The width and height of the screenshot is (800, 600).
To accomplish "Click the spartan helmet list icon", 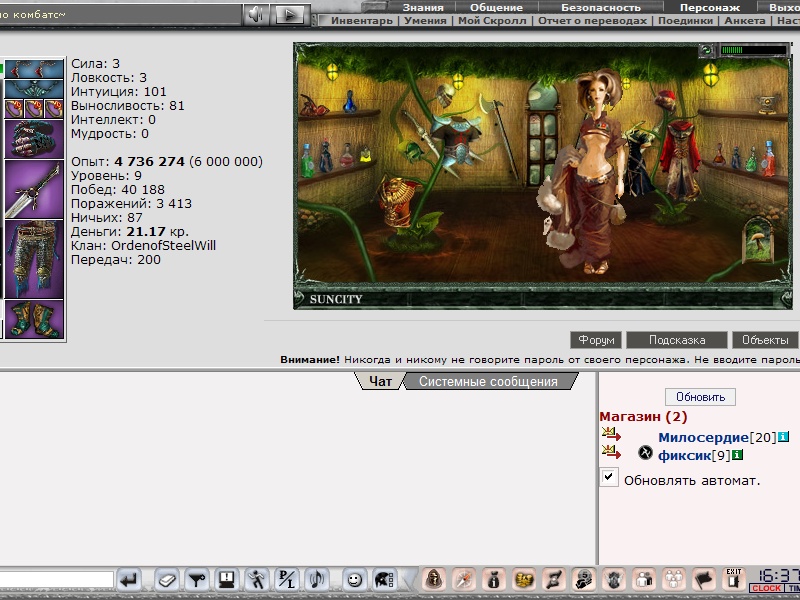I will [384, 580].
